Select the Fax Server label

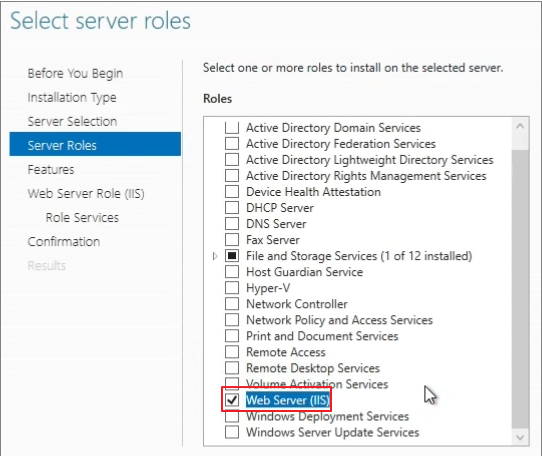pyautogui.click(x=273, y=240)
